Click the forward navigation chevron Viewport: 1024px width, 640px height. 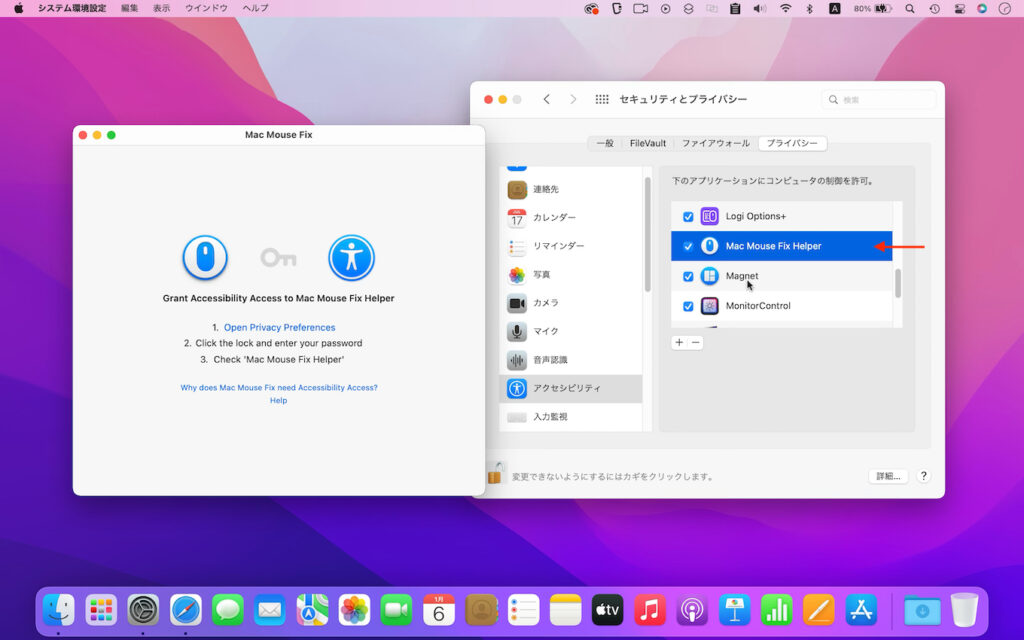pos(573,99)
